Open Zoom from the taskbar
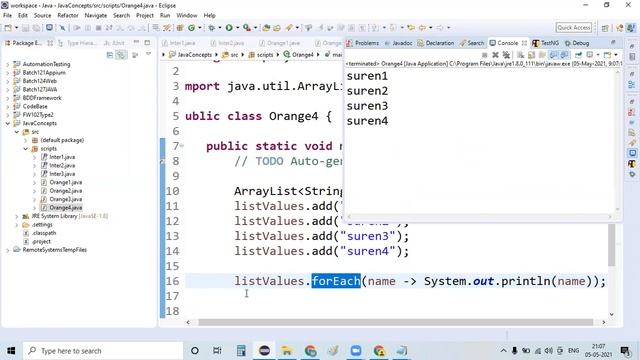 tap(356, 350)
